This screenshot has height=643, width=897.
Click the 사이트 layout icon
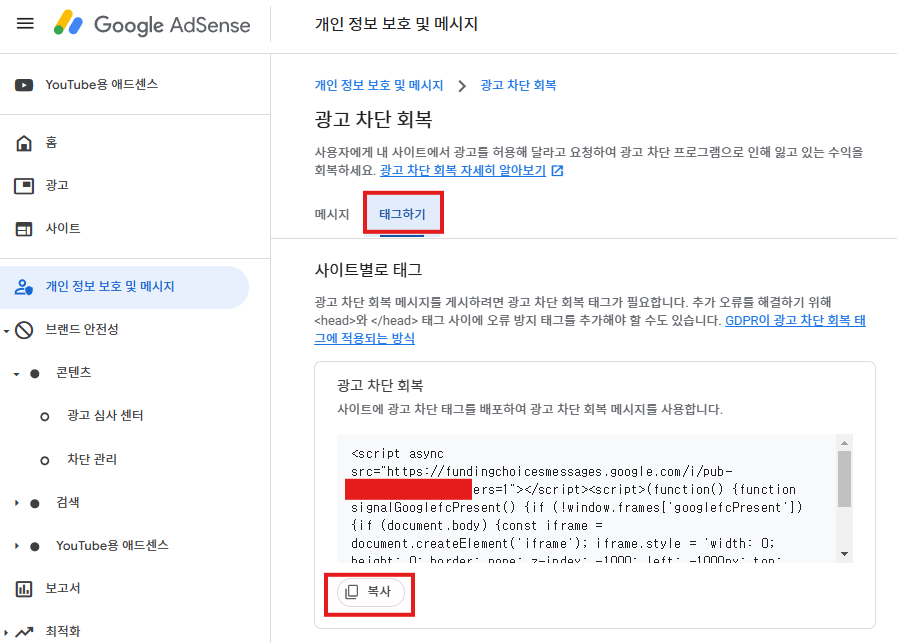[23, 229]
